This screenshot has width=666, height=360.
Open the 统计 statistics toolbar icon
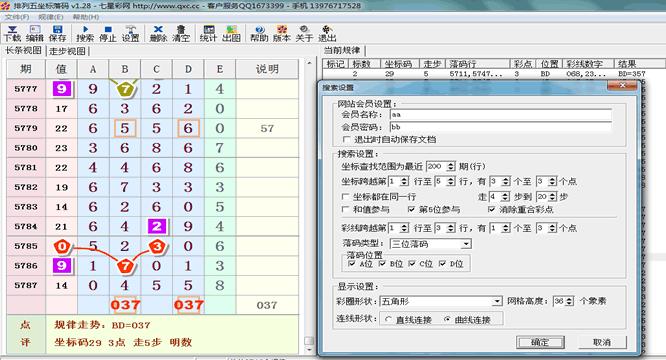(x=209, y=34)
